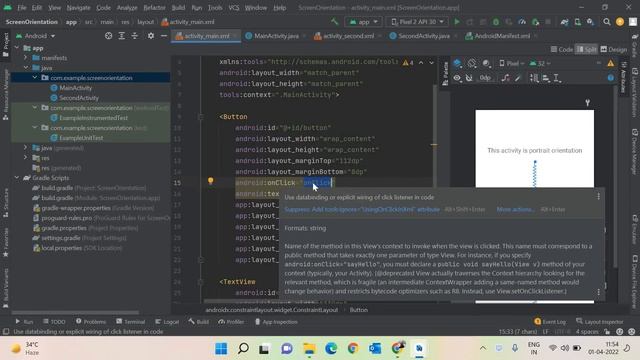The width and height of the screenshot is (640, 360).
Task: Click the Guidelines icon in designer toolbar
Action: tap(557, 78)
